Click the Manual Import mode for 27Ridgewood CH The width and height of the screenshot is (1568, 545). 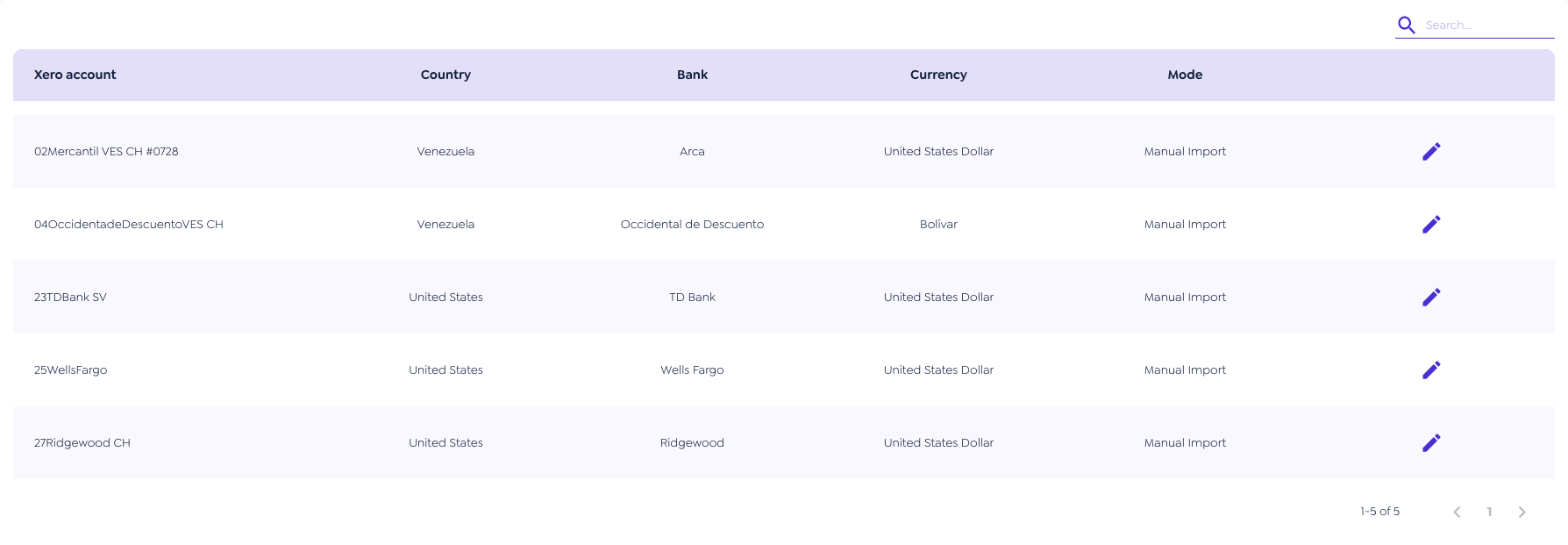pyautogui.click(x=1185, y=443)
